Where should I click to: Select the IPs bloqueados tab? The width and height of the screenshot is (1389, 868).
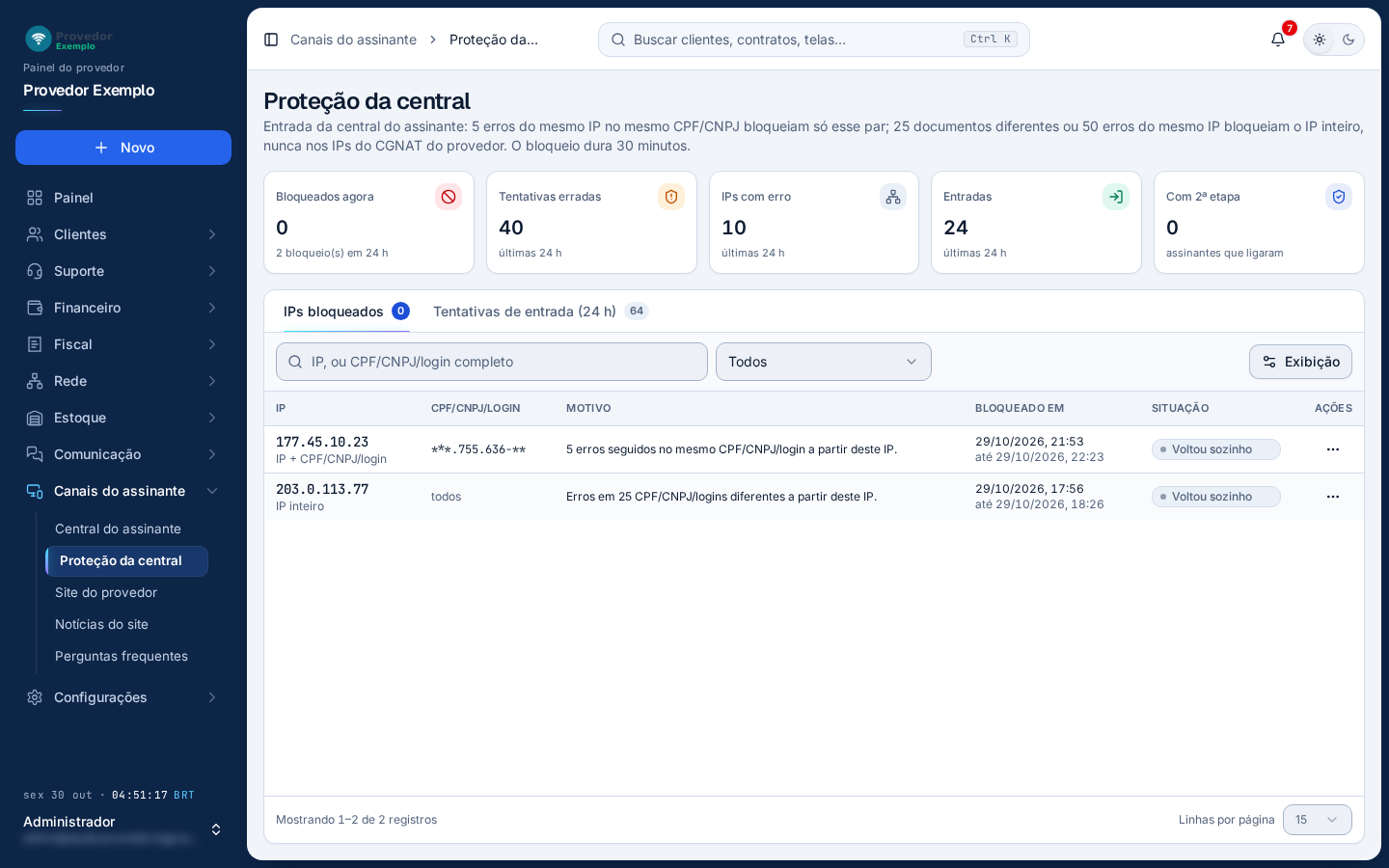coord(346,312)
